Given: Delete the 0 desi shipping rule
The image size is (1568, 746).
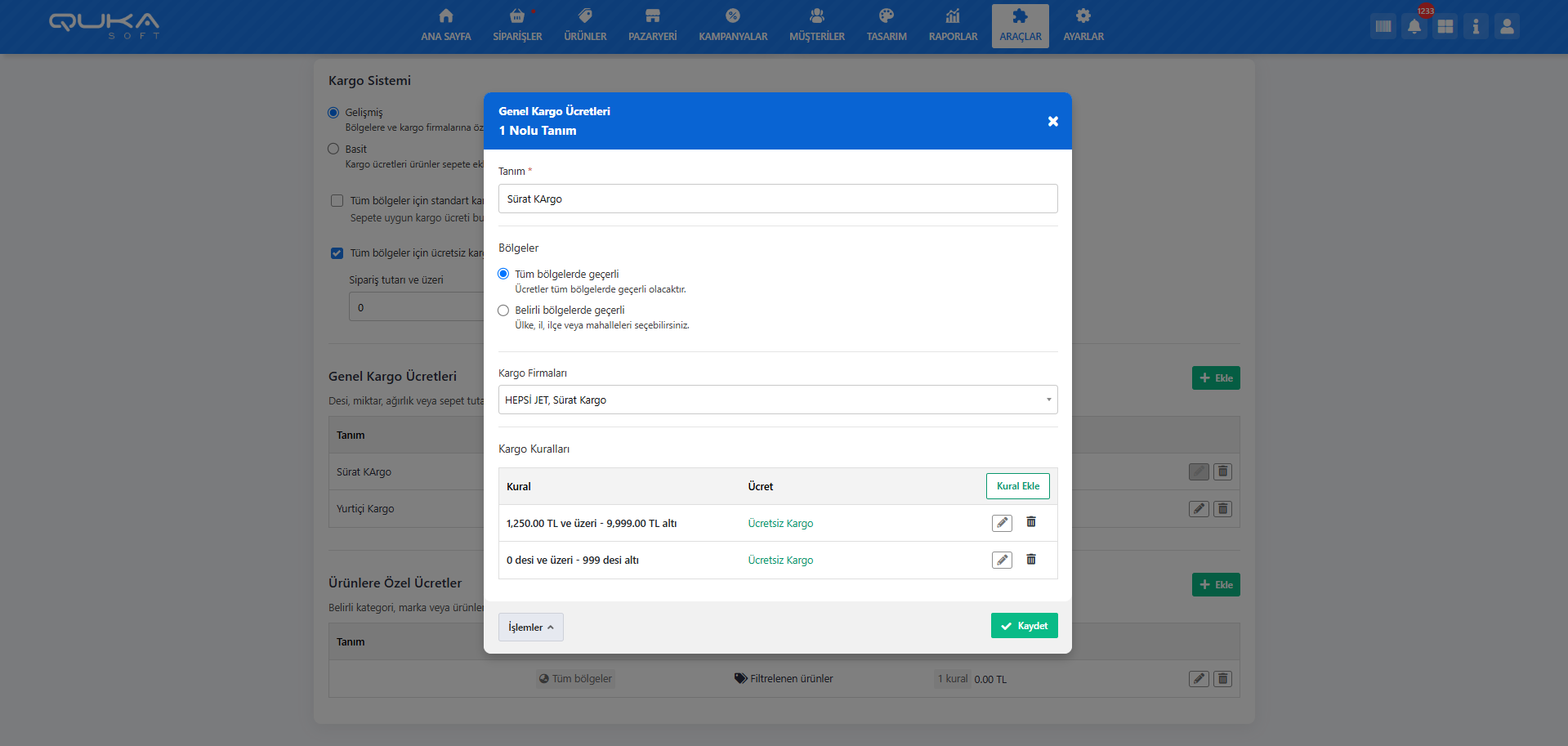Looking at the screenshot, I should click(1031, 560).
